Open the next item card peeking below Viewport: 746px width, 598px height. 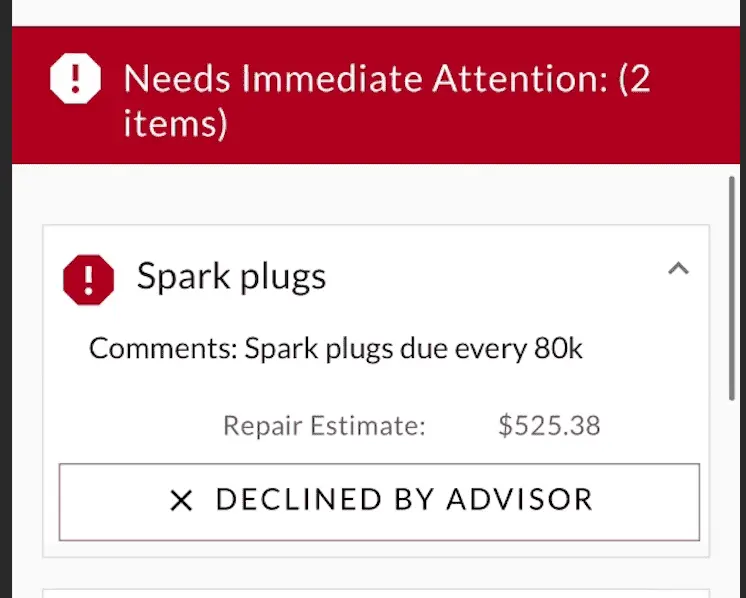pyautogui.click(x=376, y=593)
